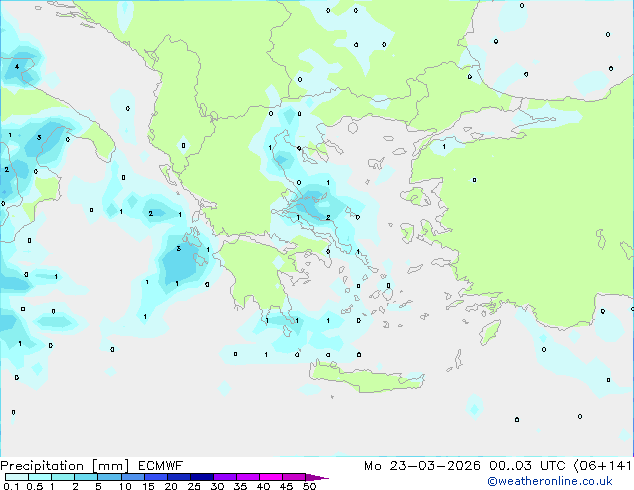Click the "4" precipitation value on the map
This screenshot has height=490, width=634.
(17, 66)
